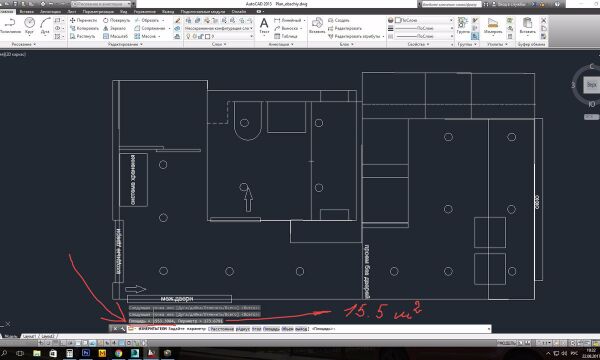The width and height of the screenshot is (600, 360).
Task: Click the Insert block (Вставить) icon
Action: point(317,25)
